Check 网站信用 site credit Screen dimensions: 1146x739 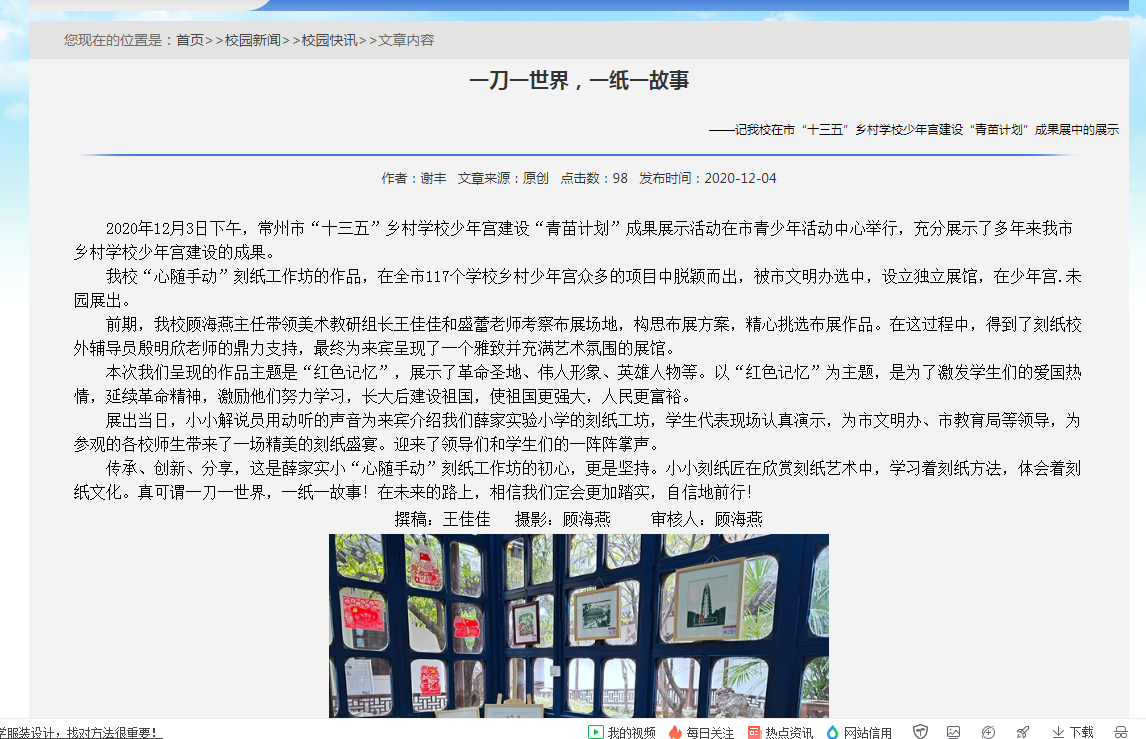coord(859,732)
